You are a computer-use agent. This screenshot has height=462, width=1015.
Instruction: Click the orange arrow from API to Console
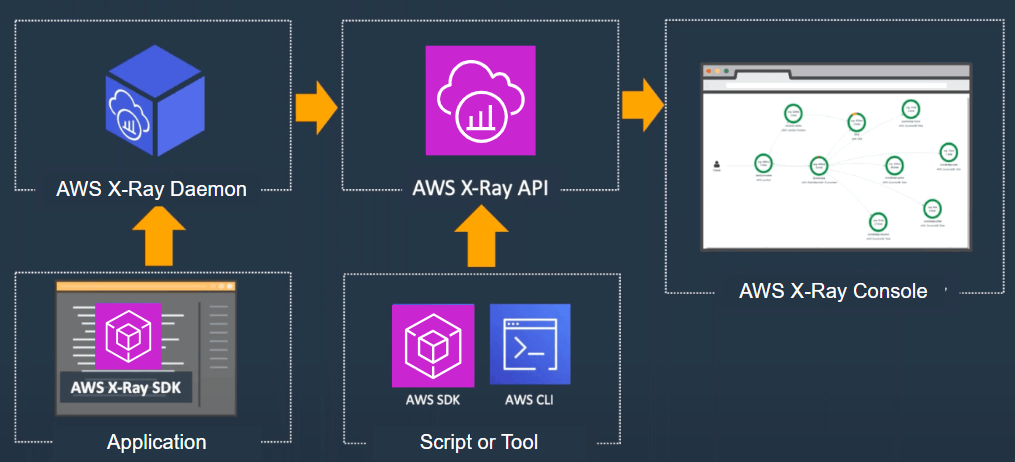click(x=642, y=104)
